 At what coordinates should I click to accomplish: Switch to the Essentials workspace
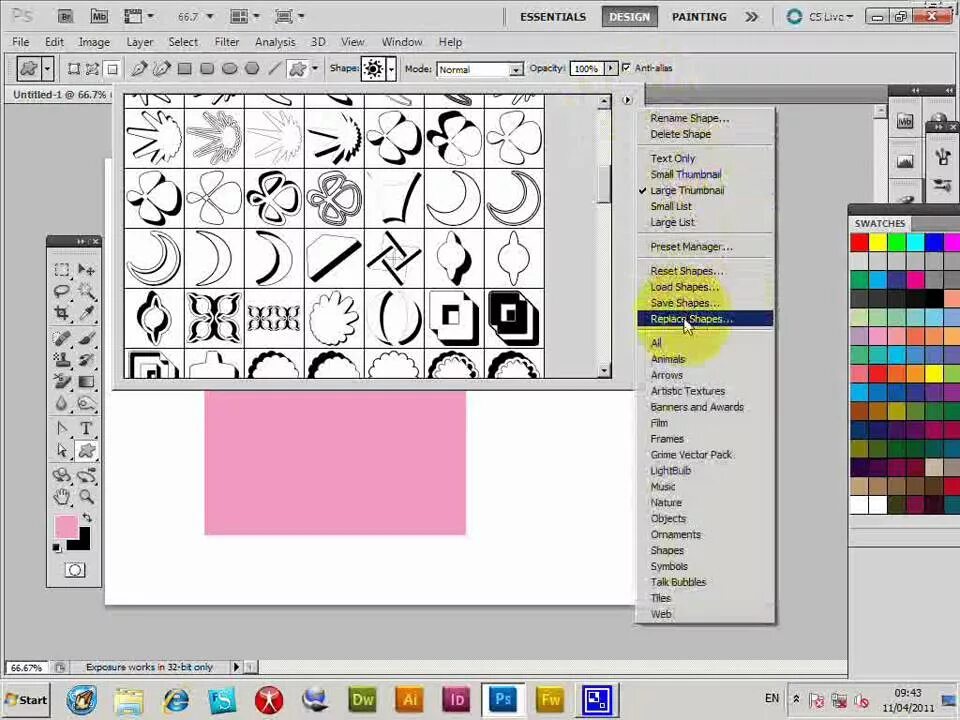pos(553,17)
